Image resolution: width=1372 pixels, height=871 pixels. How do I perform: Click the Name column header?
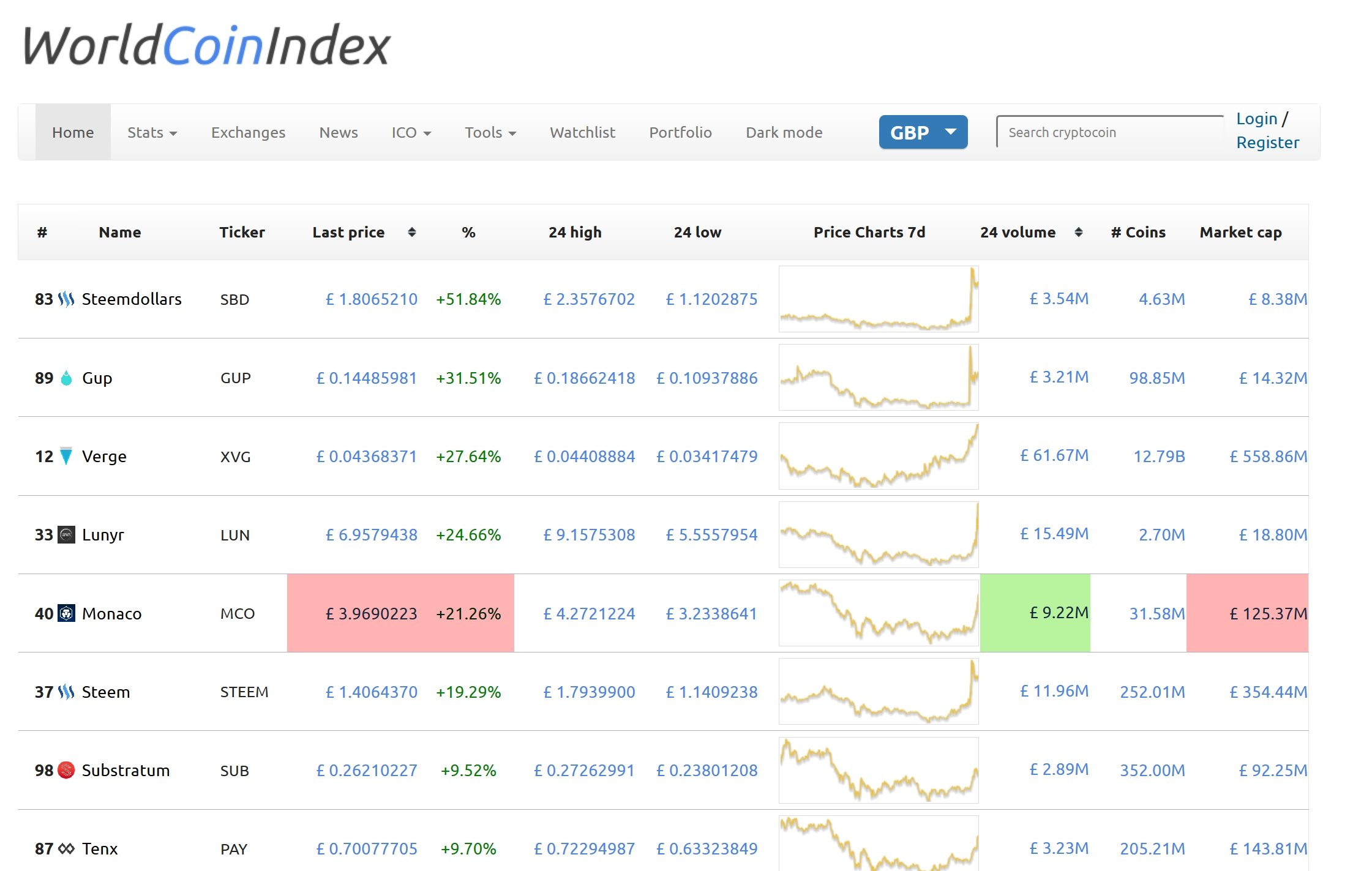(x=120, y=232)
